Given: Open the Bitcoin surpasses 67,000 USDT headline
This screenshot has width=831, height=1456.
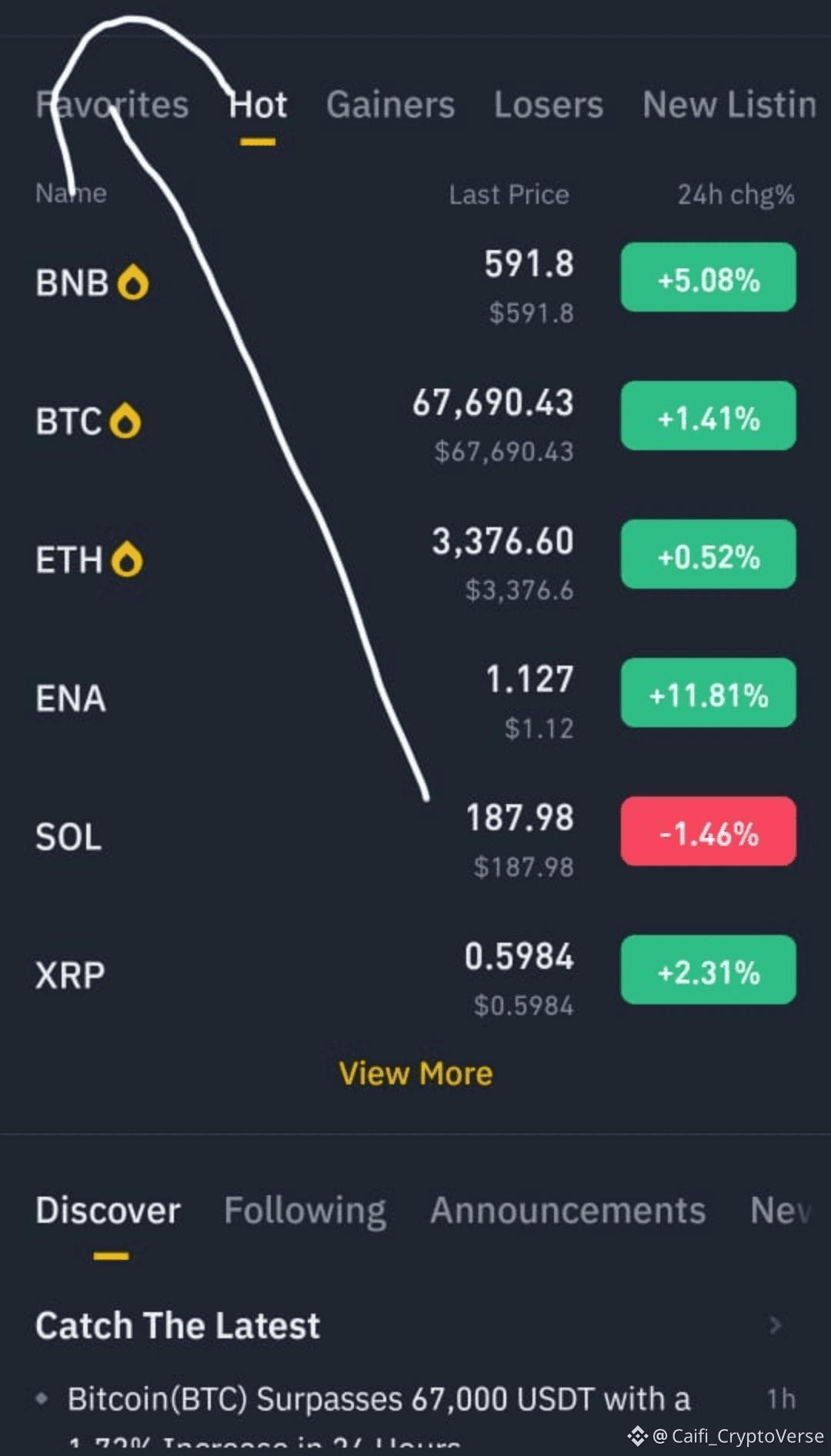Looking at the screenshot, I should (379, 1399).
